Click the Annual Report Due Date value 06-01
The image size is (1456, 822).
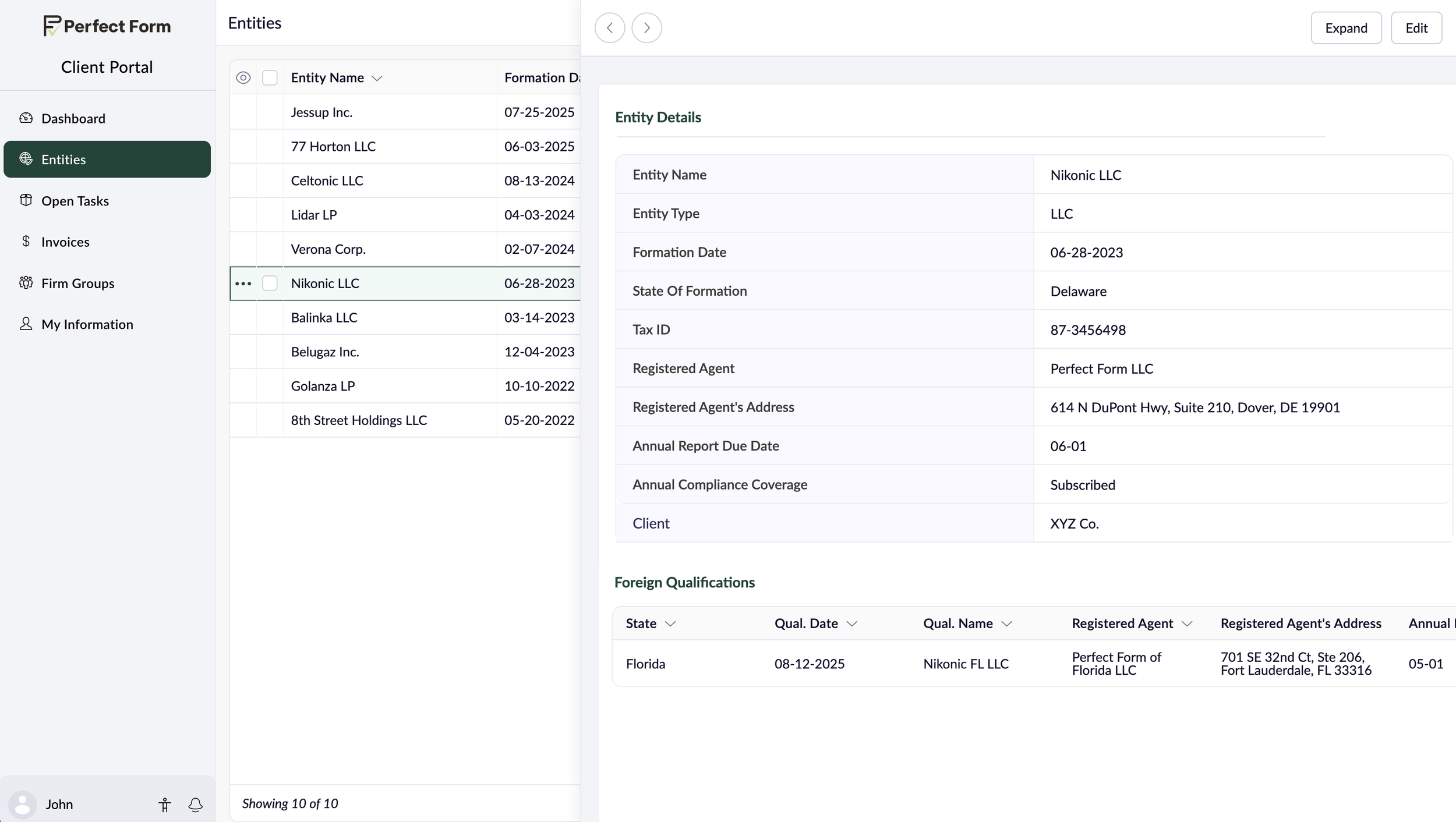tap(1068, 446)
